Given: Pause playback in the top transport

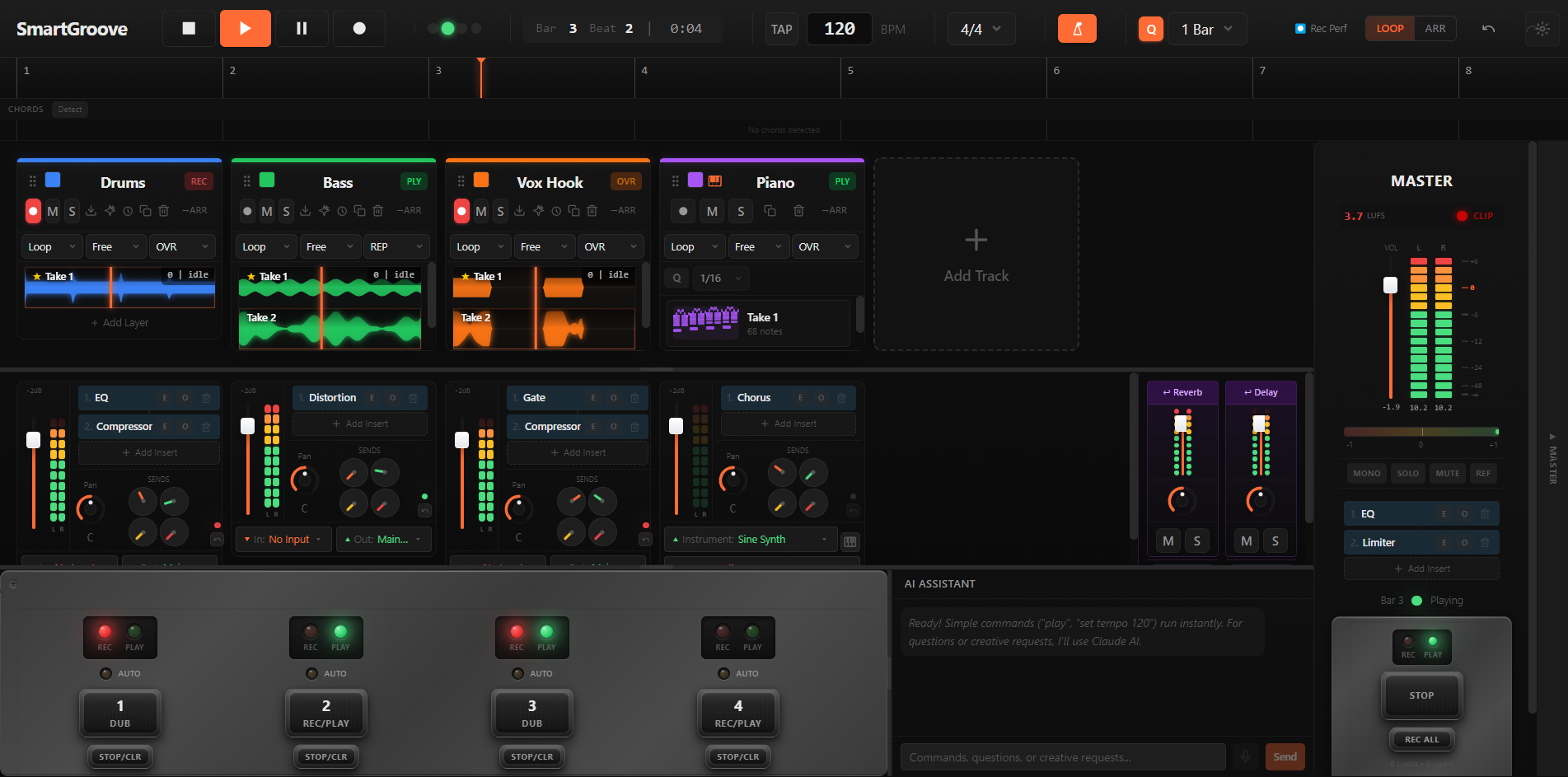Looking at the screenshot, I should [x=302, y=28].
